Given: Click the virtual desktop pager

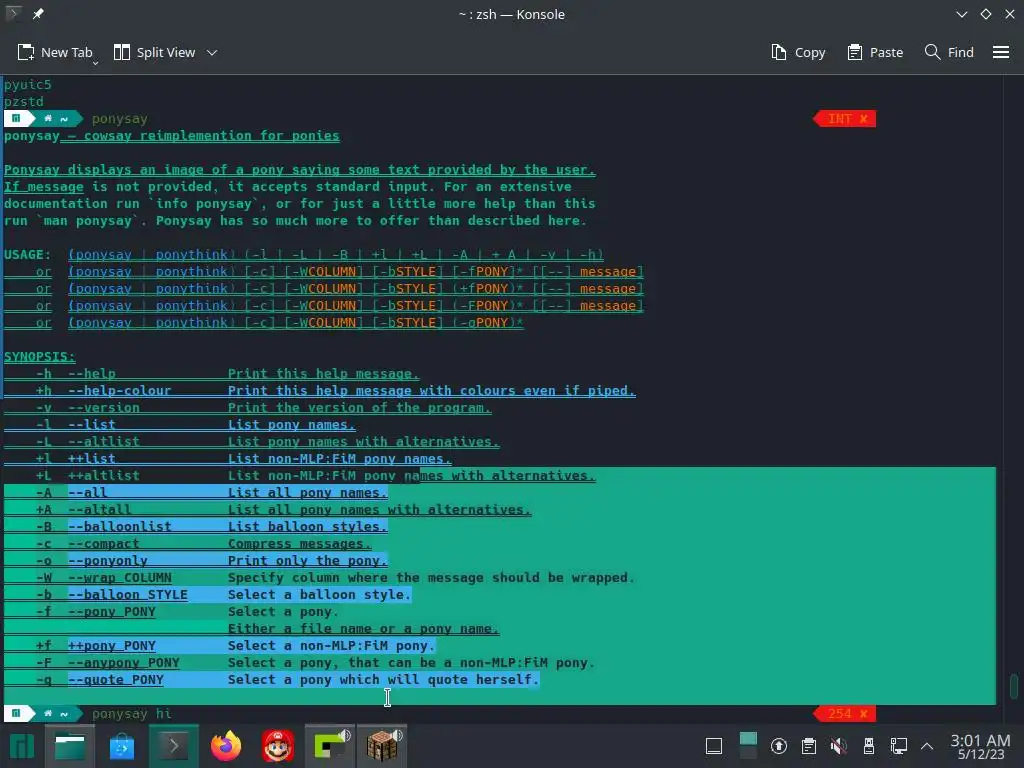Looking at the screenshot, I should 748,746.
